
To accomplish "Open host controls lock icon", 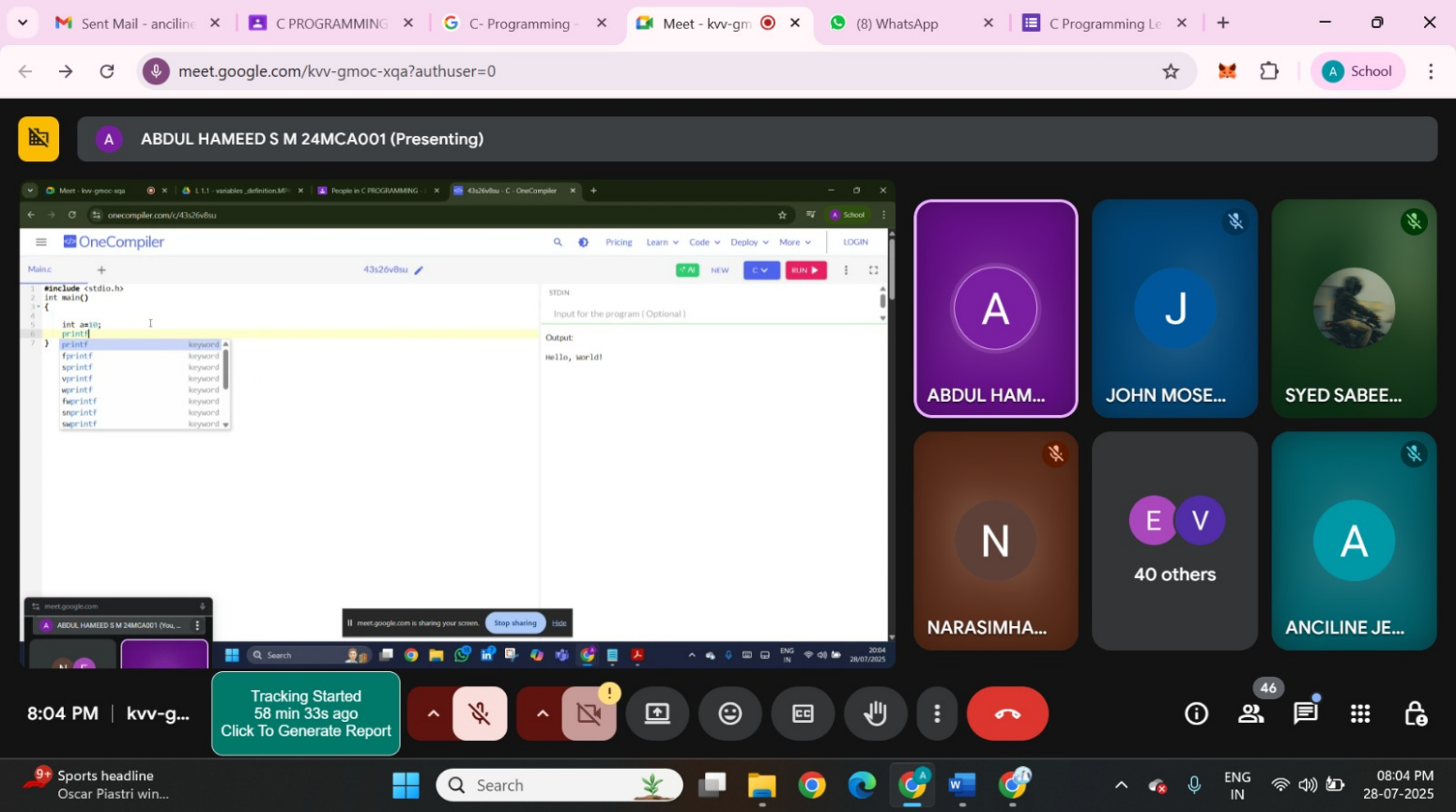I will pos(1415,714).
